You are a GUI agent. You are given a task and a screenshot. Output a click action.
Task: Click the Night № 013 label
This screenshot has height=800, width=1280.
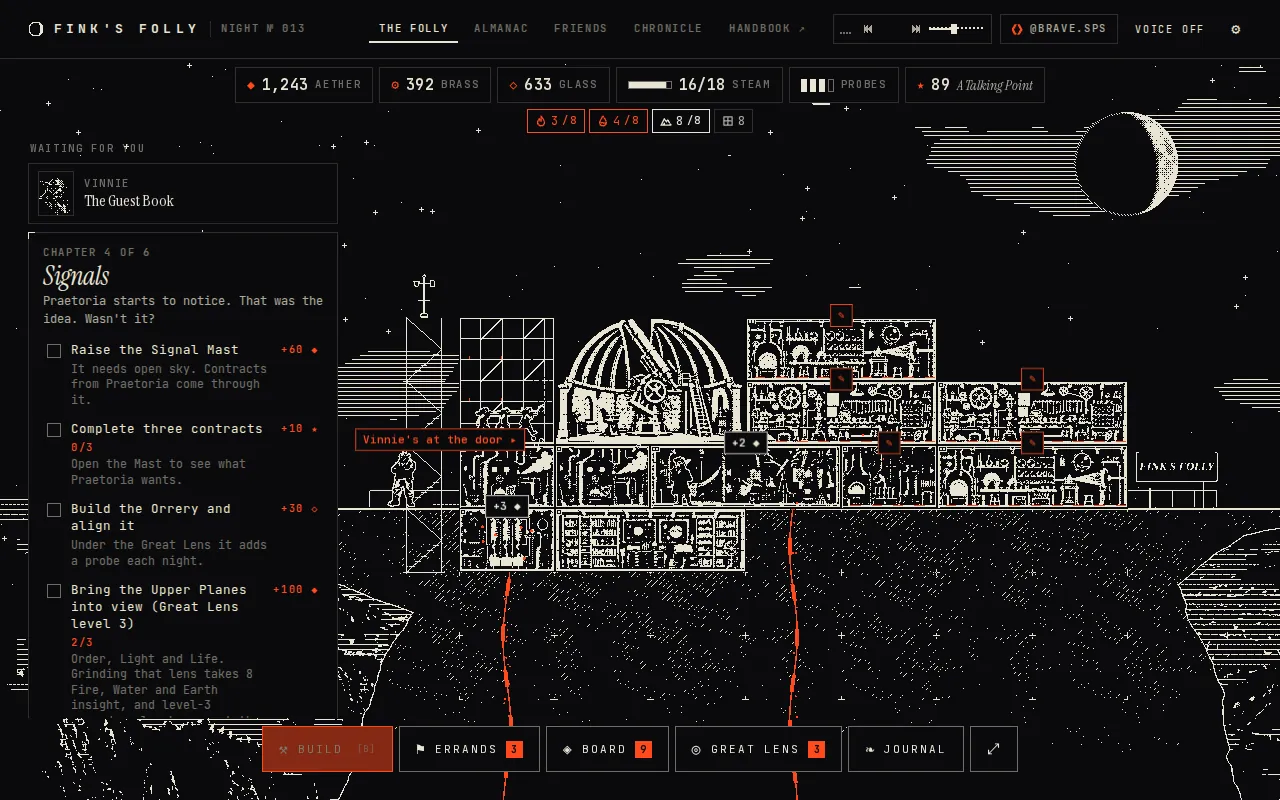[263, 29]
